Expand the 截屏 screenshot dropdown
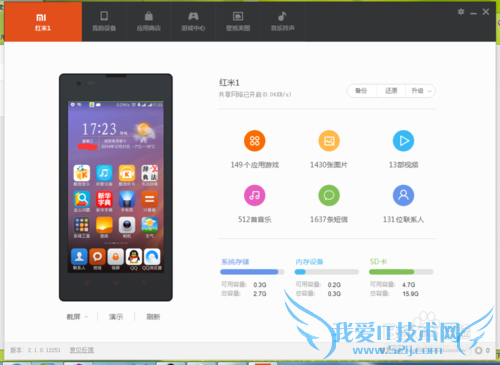The image size is (500, 365). 77,317
